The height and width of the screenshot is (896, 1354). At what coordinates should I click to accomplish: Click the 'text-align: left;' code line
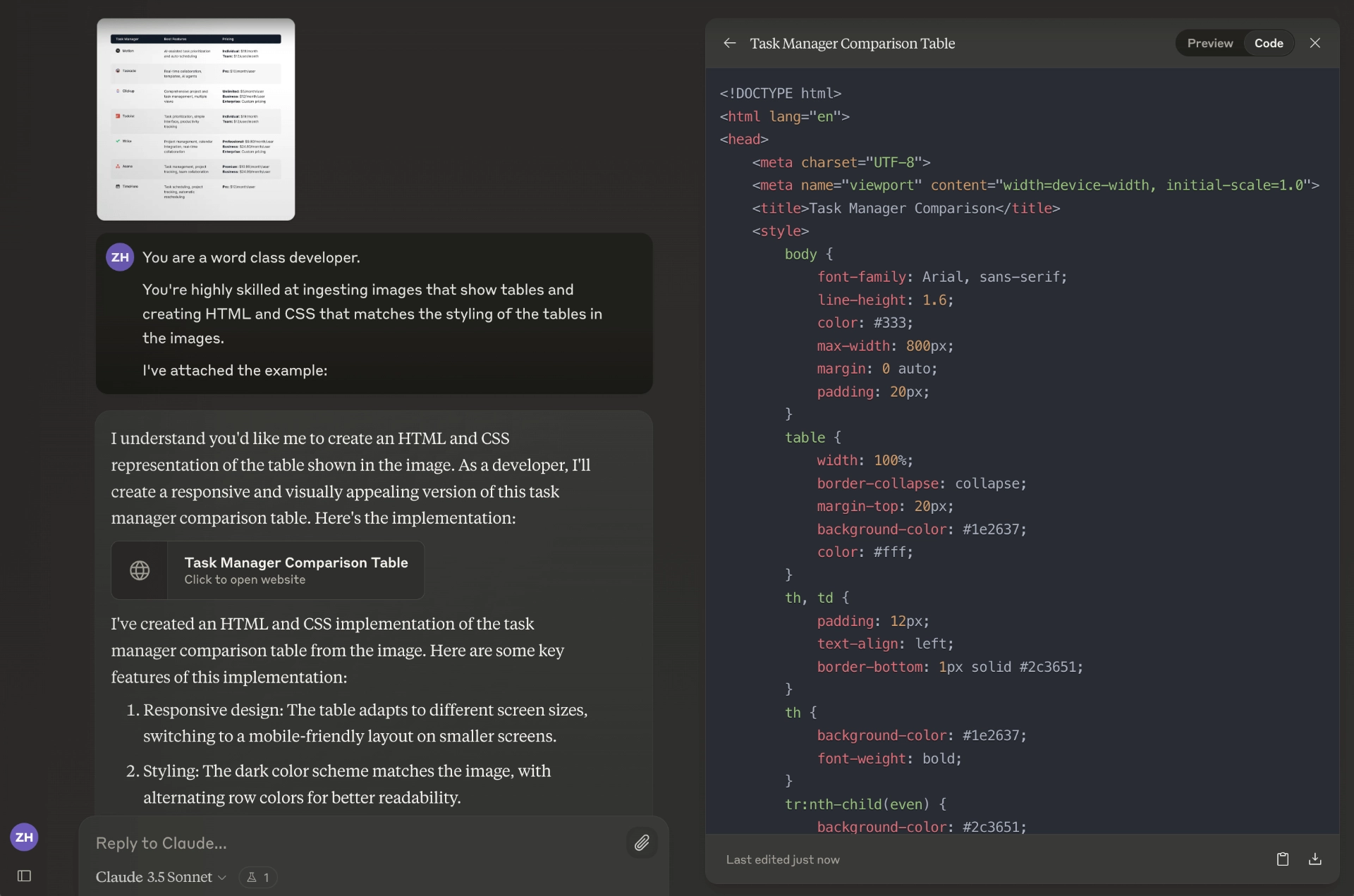click(x=886, y=644)
